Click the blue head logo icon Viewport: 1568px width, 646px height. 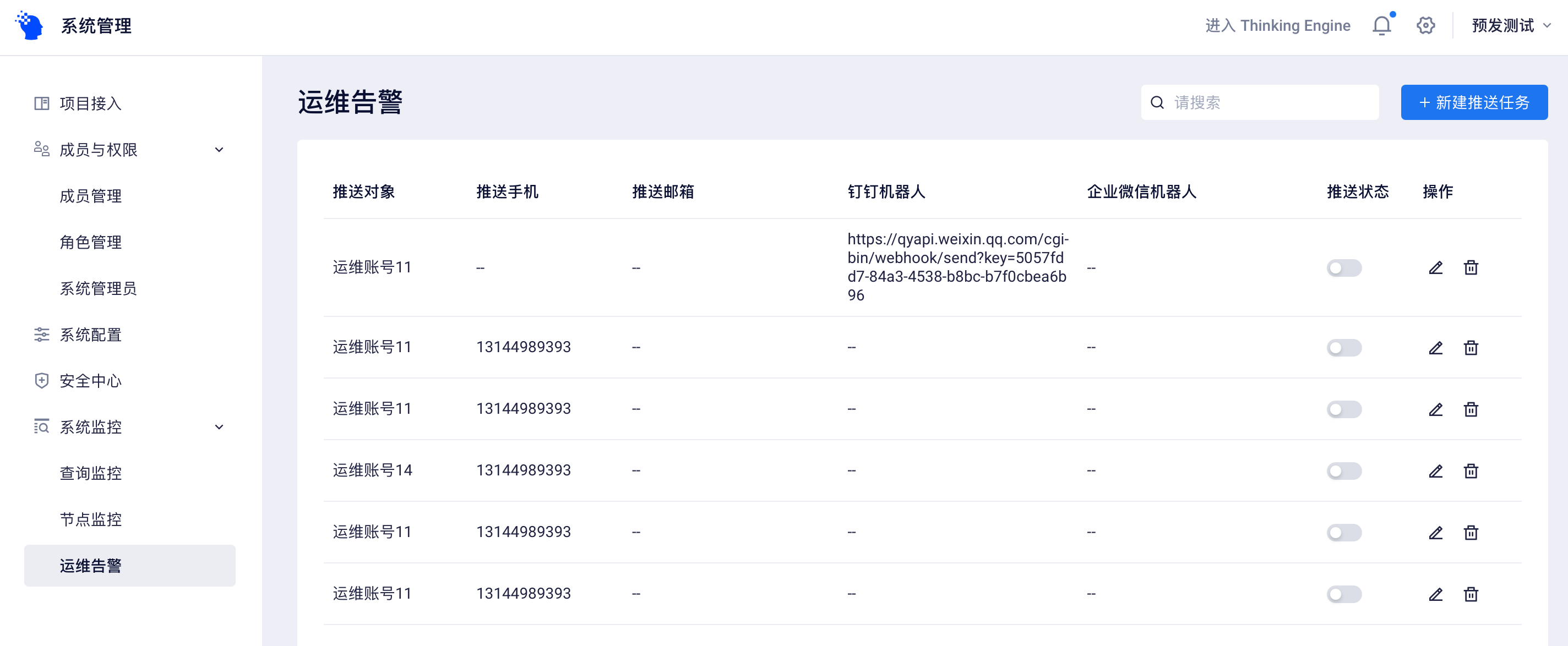pos(29,25)
